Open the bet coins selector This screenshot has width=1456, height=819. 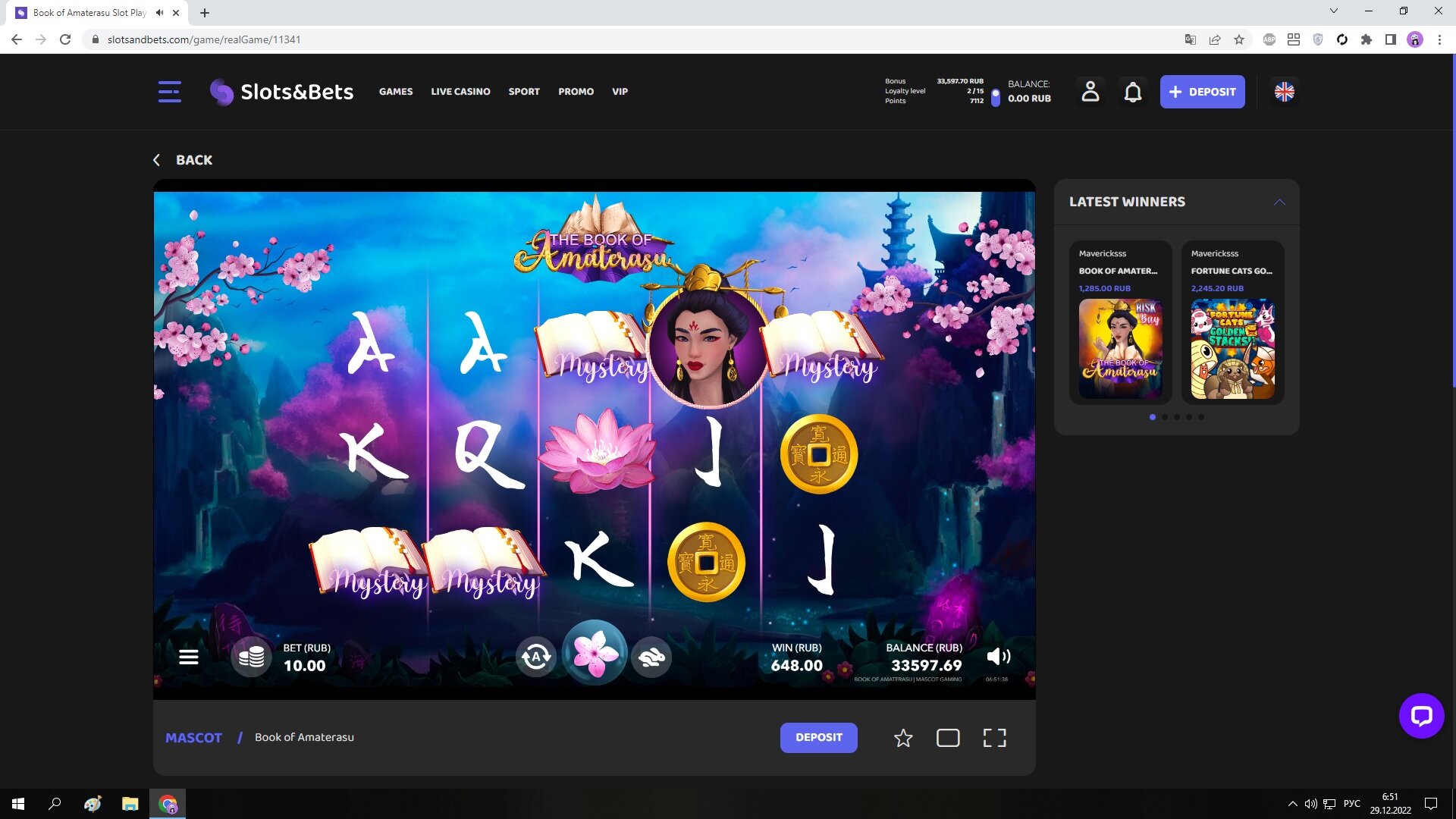click(251, 657)
